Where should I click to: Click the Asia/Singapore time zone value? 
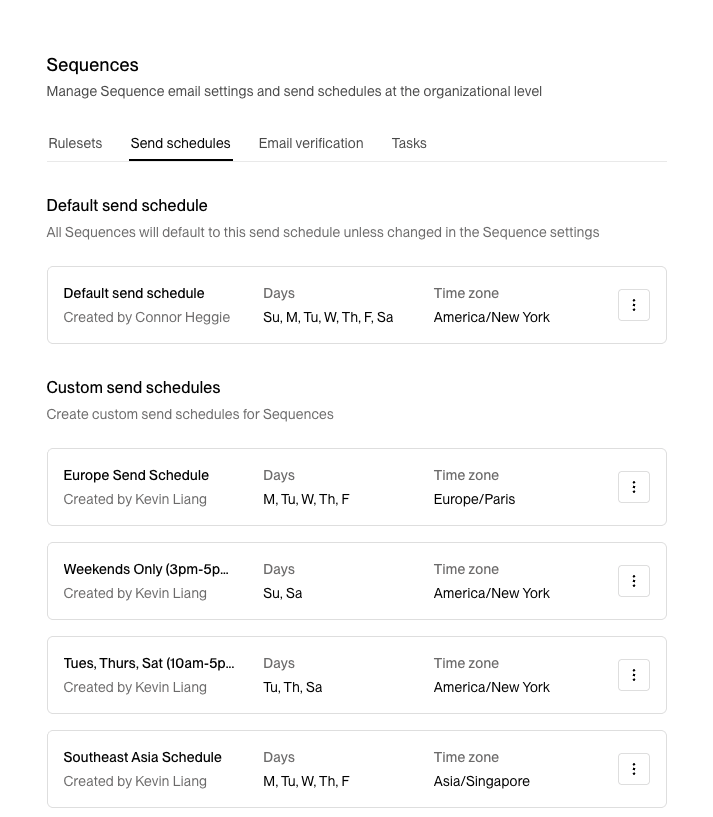(482, 781)
